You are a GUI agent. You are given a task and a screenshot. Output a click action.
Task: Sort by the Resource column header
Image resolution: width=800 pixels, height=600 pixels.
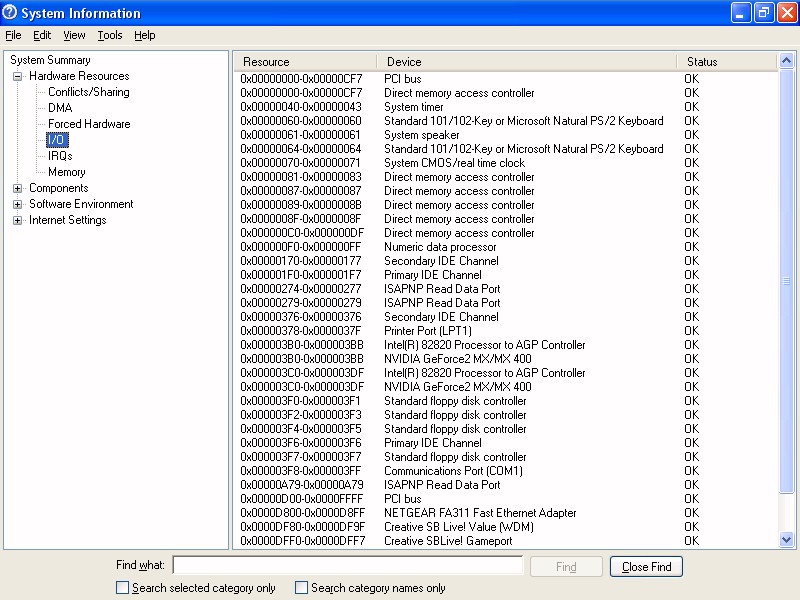pos(305,62)
